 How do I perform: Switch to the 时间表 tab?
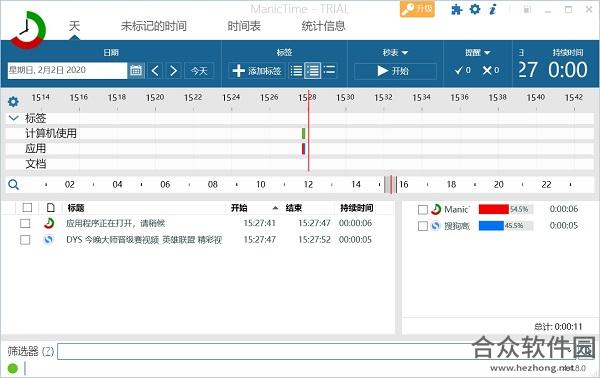(x=244, y=26)
